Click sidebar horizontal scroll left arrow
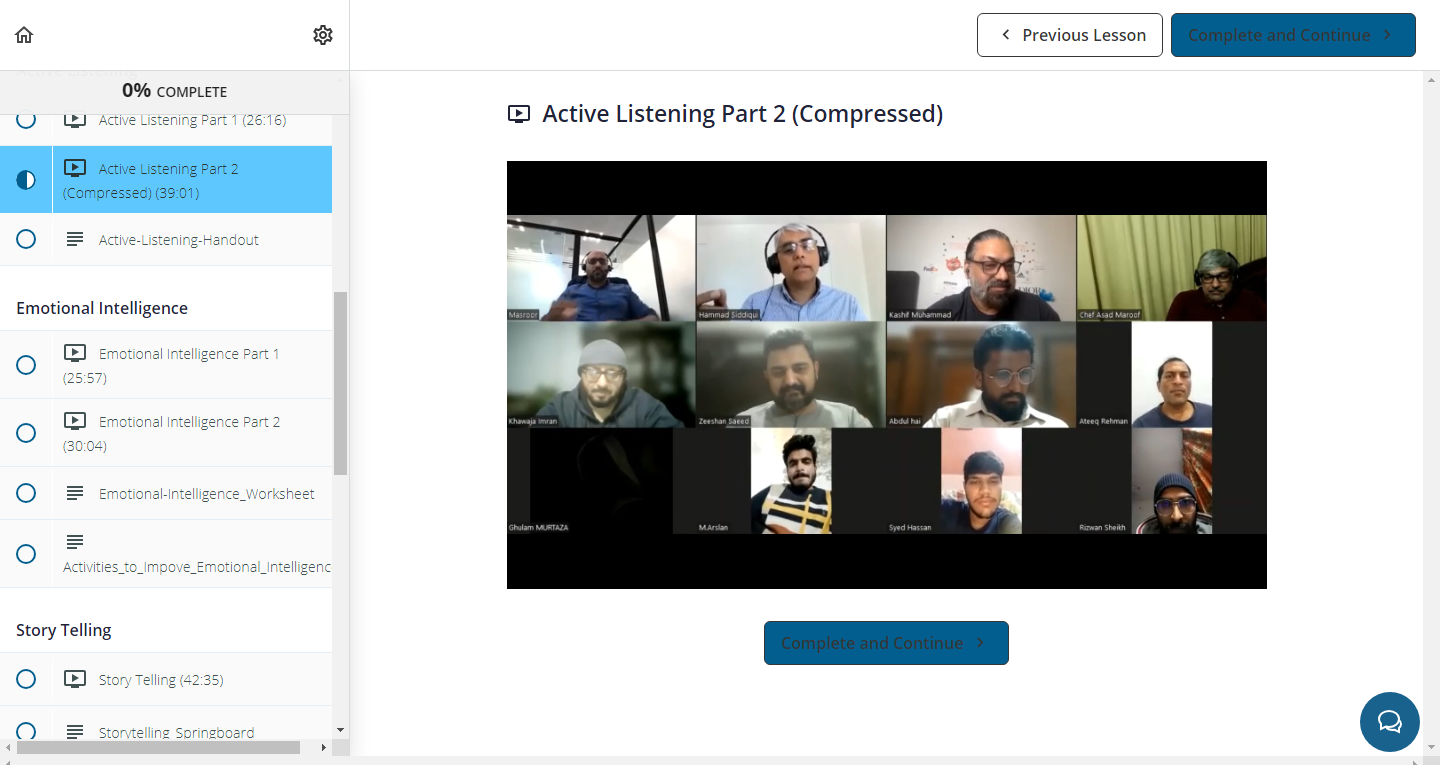This screenshot has width=1440, height=765. (9, 747)
